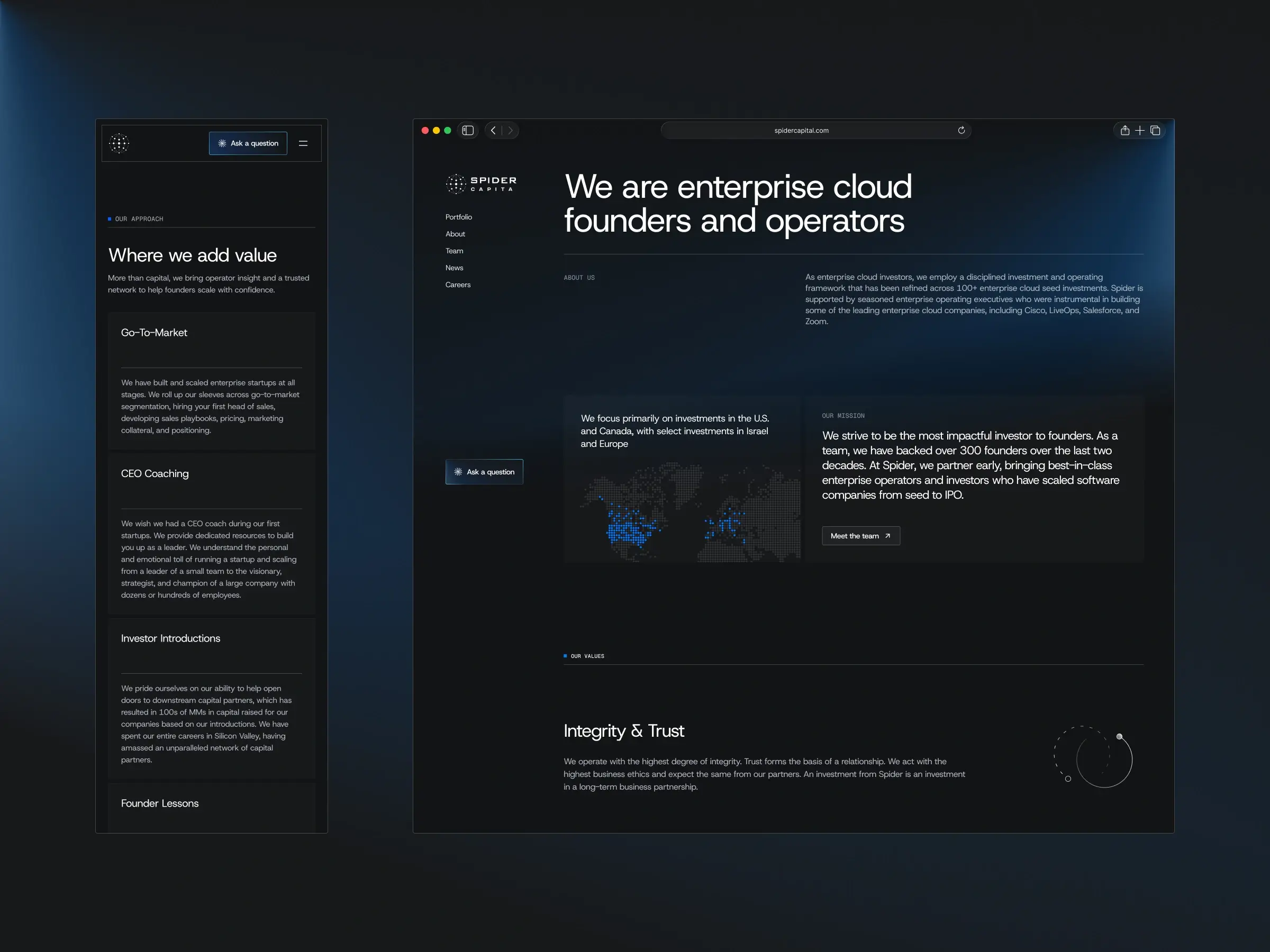Viewport: 1270px width, 952px height.
Task: Open a new tab with plus icon
Action: point(1140,130)
